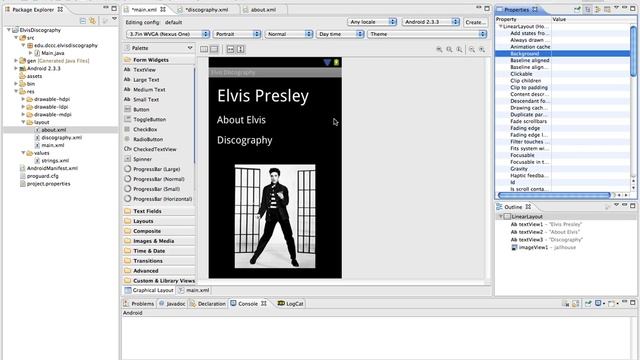This screenshot has height=360, width=640.
Task: Expand drawable-hdpi folder in Package Explorer
Action: 23,99
